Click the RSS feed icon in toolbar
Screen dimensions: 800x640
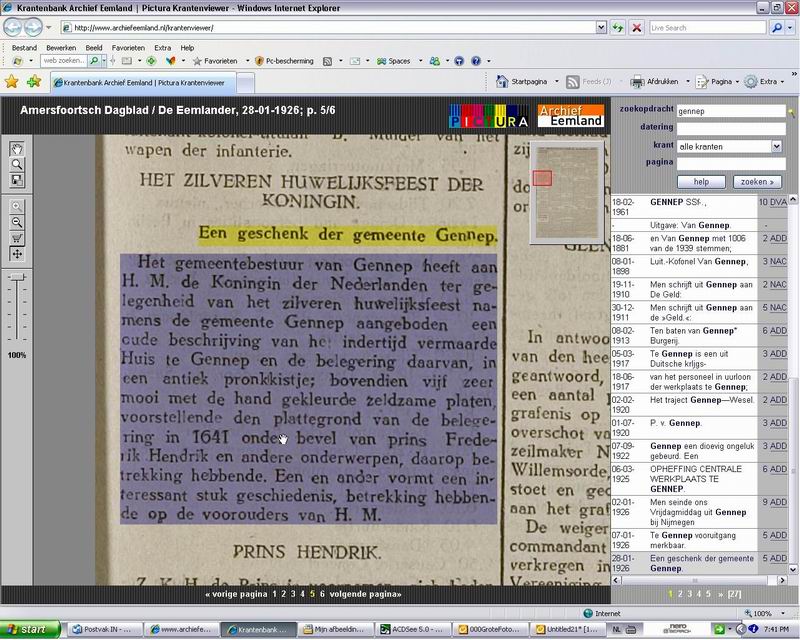[328, 61]
